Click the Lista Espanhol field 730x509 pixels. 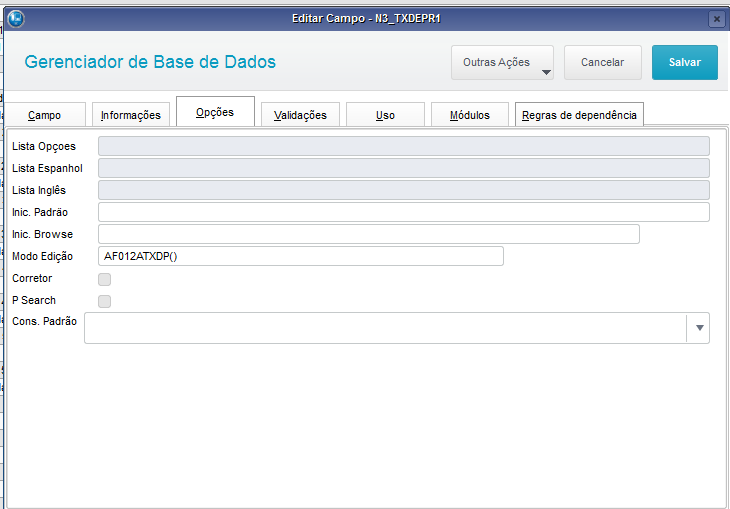404,168
